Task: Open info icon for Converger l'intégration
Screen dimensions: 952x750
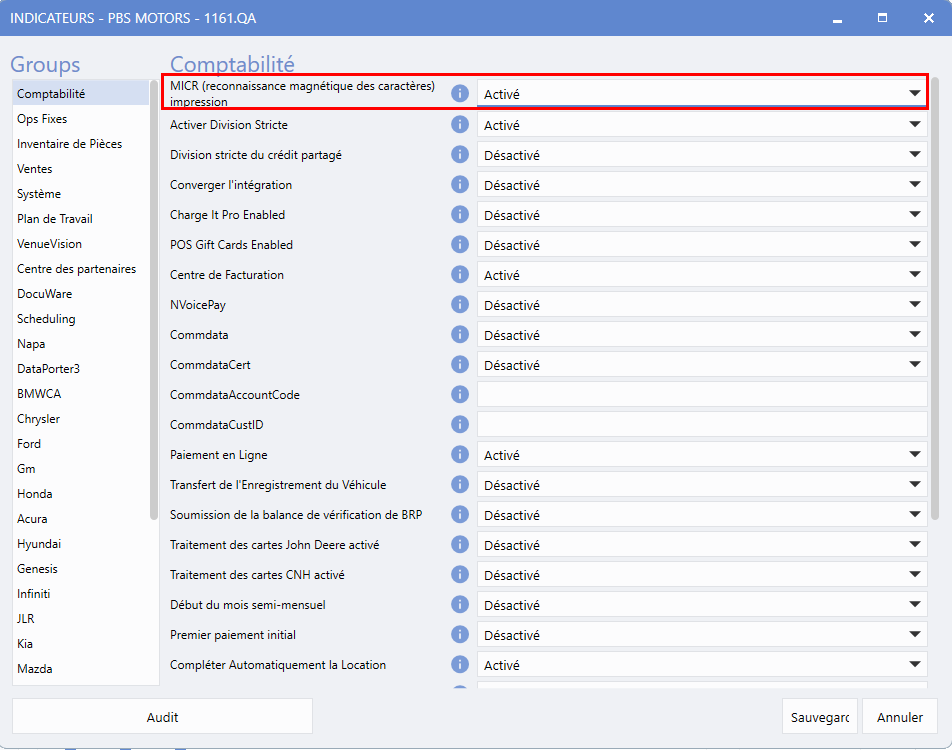Action: pyautogui.click(x=460, y=184)
